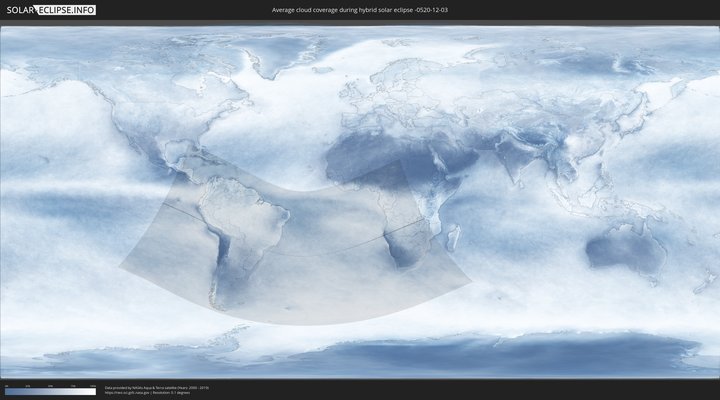Click the 0% end of the cloud legend
The width and height of the screenshot is (720, 400).
tap(6, 391)
